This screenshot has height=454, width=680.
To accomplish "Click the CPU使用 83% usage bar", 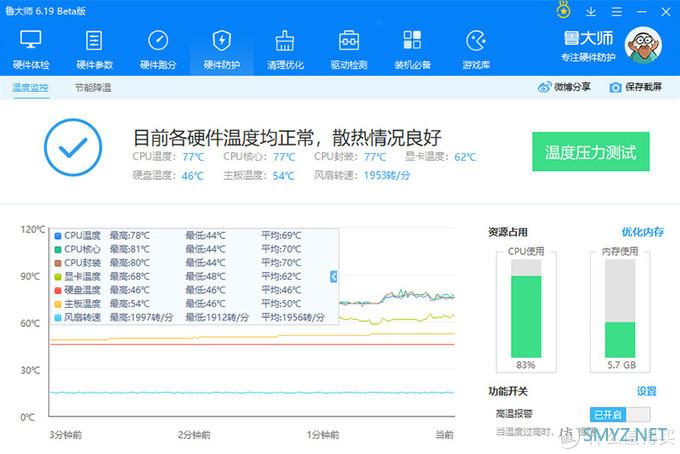I will [526, 308].
